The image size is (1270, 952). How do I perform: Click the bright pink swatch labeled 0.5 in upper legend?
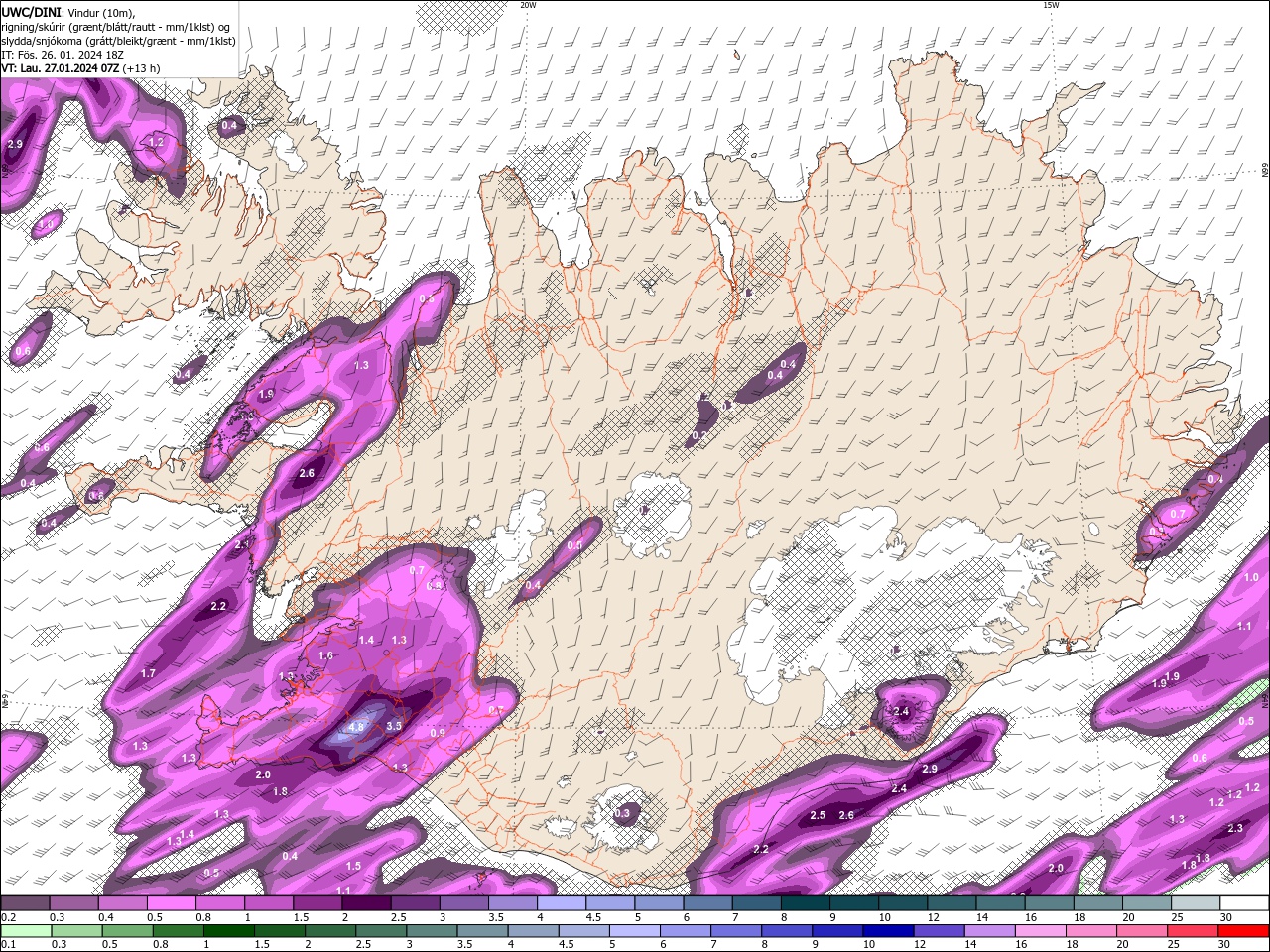(x=171, y=903)
